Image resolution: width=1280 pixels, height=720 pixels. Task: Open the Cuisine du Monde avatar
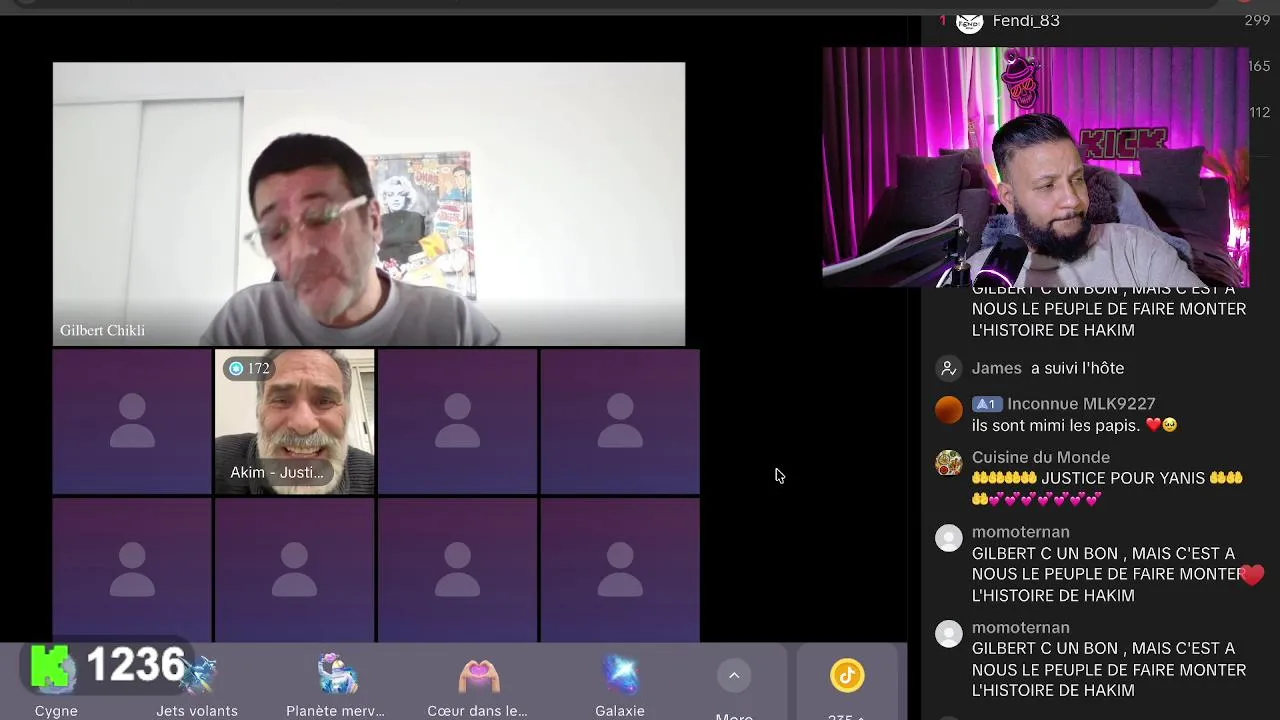coord(948,462)
